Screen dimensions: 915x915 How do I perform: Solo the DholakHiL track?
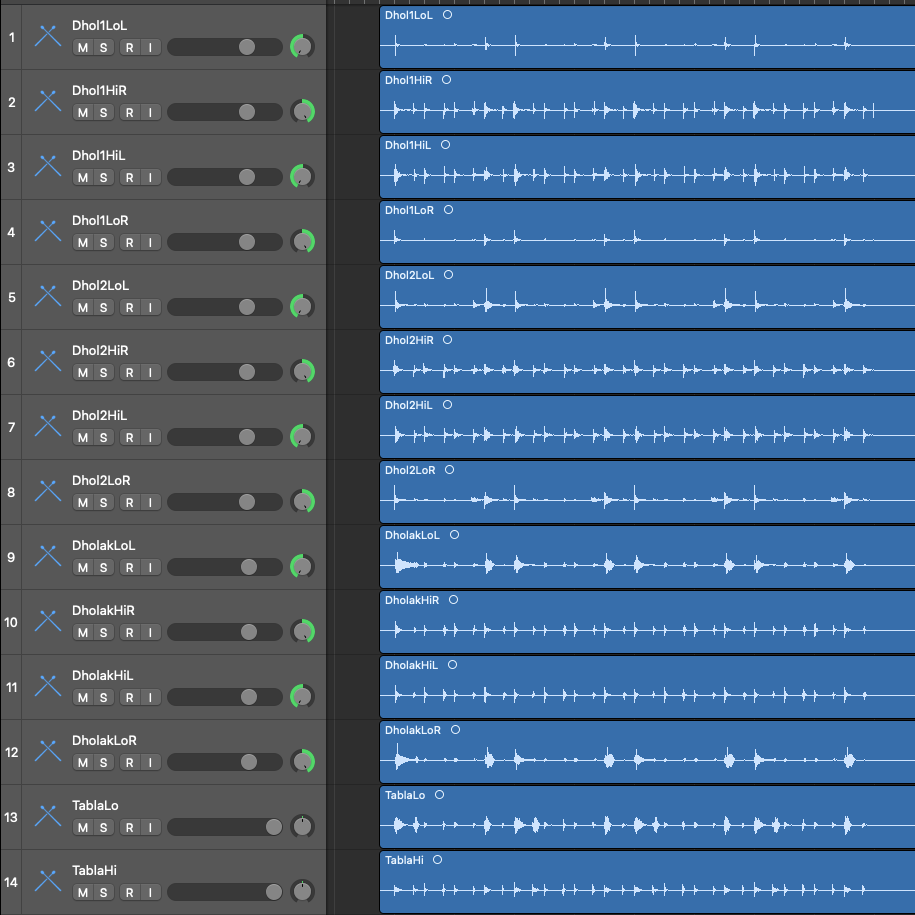tap(103, 697)
